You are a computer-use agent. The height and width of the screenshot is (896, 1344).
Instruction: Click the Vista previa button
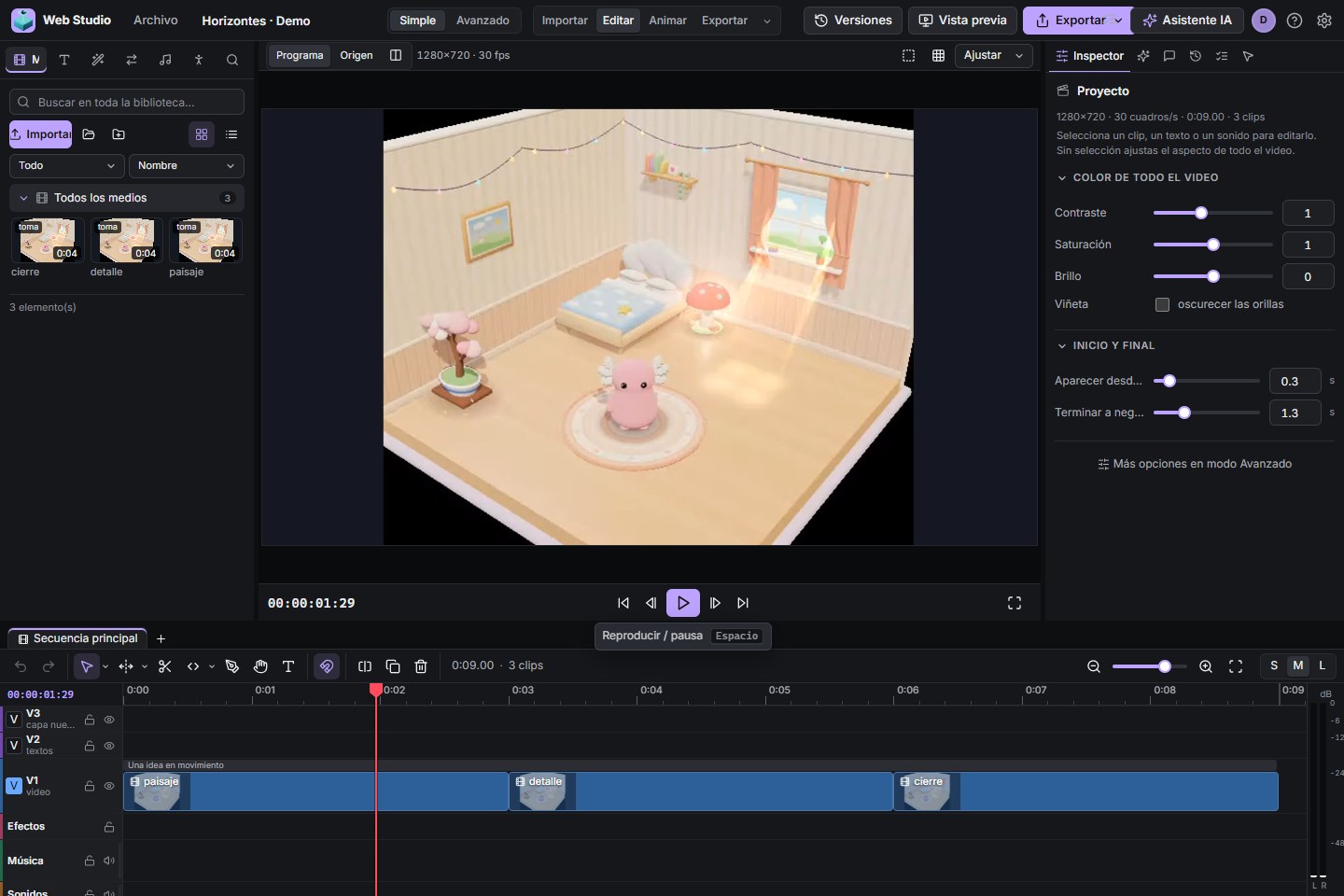[962, 21]
